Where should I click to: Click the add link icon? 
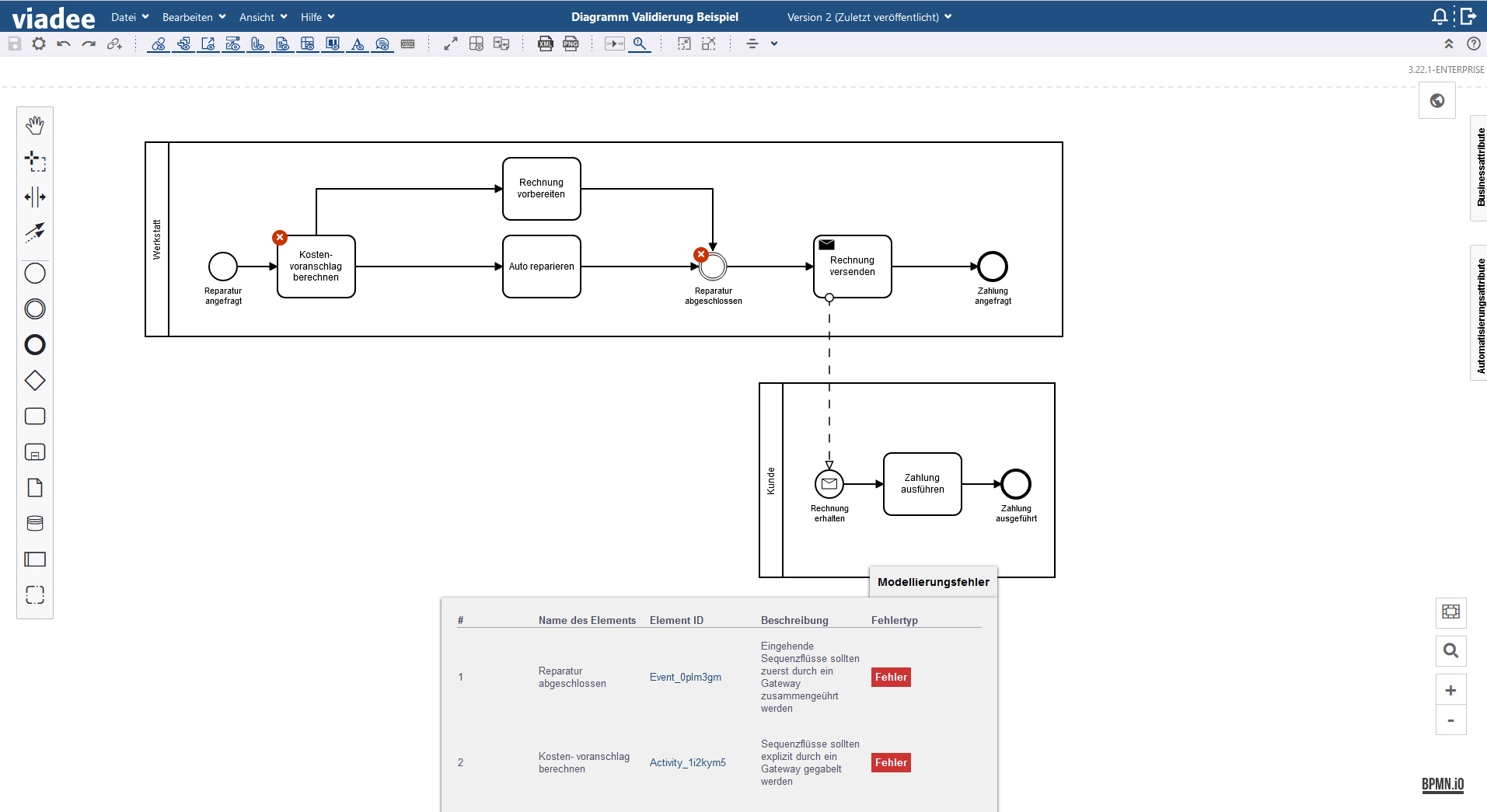[114, 44]
